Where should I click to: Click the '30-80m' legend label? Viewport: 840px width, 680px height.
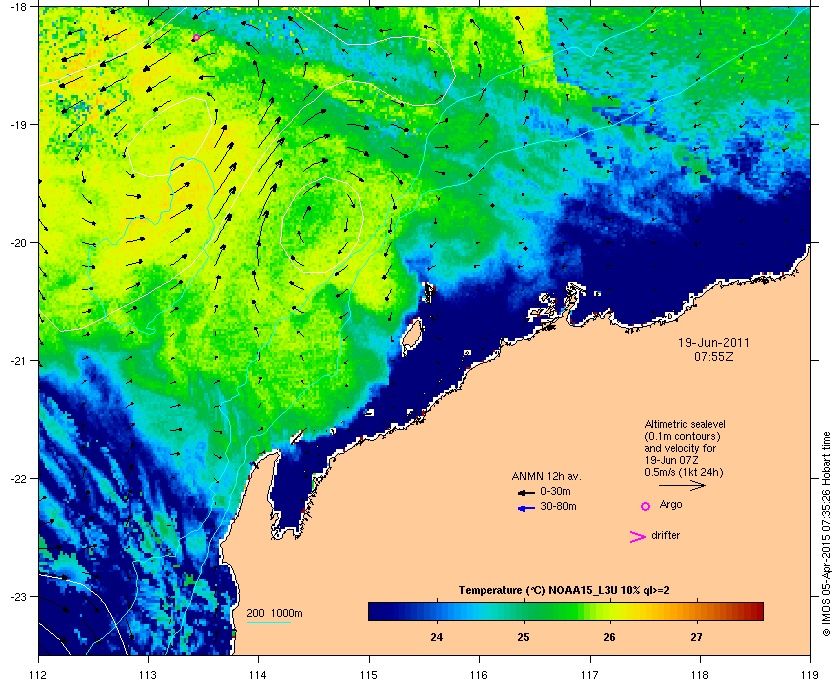pyautogui.click(x=558, y=506)
